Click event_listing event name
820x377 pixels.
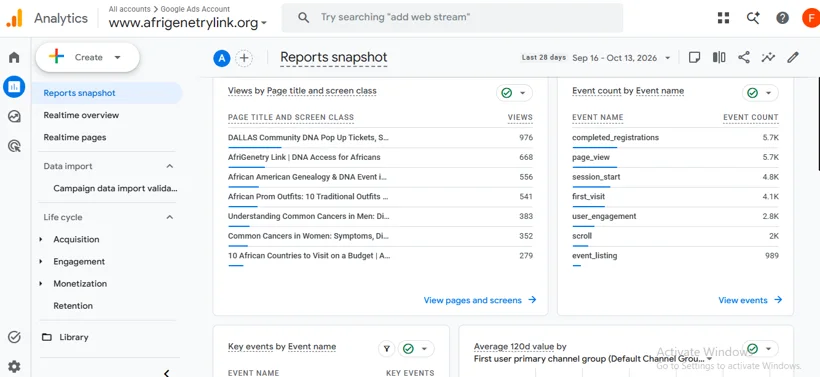[x=595, y=256]
